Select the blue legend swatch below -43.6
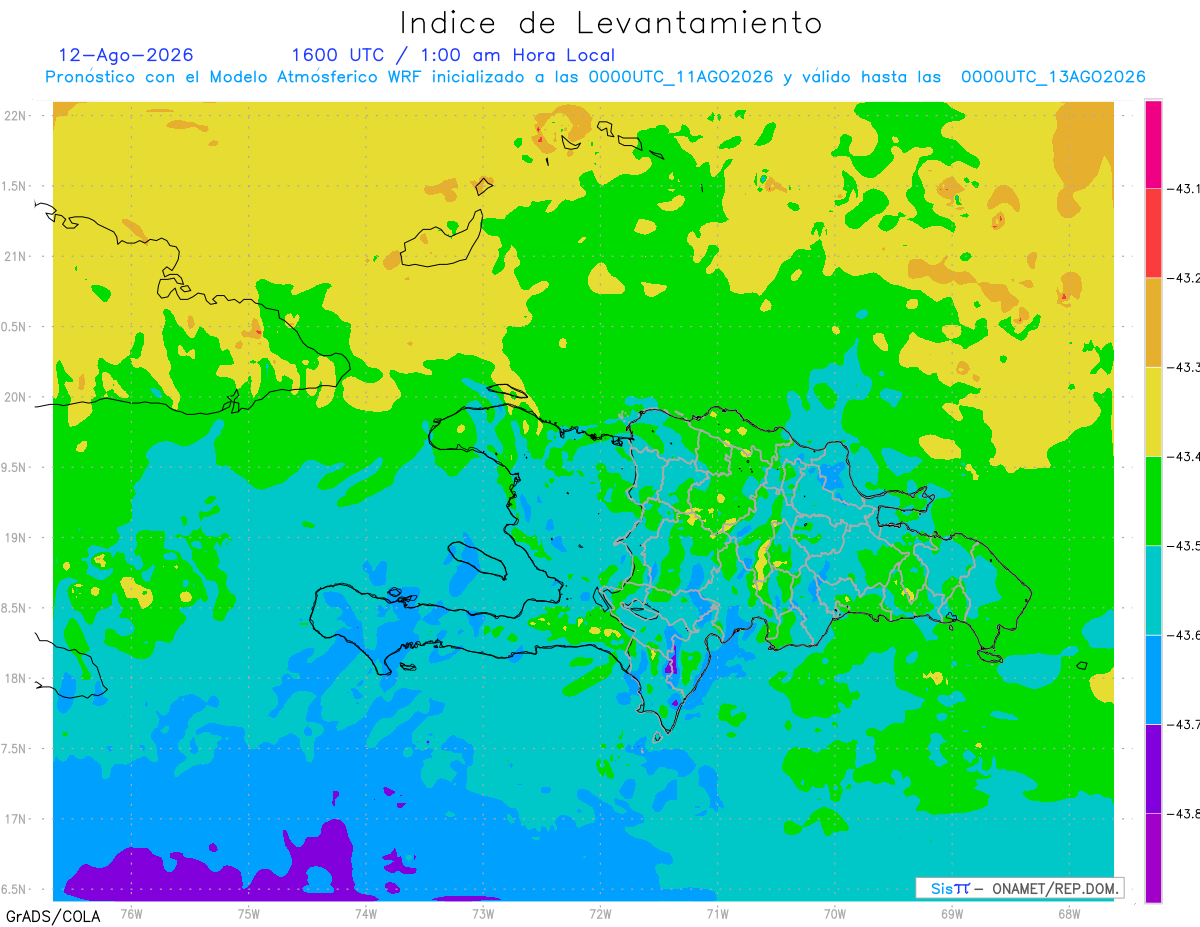The width and height of the screenshot is (1200, 927). 1153,679
